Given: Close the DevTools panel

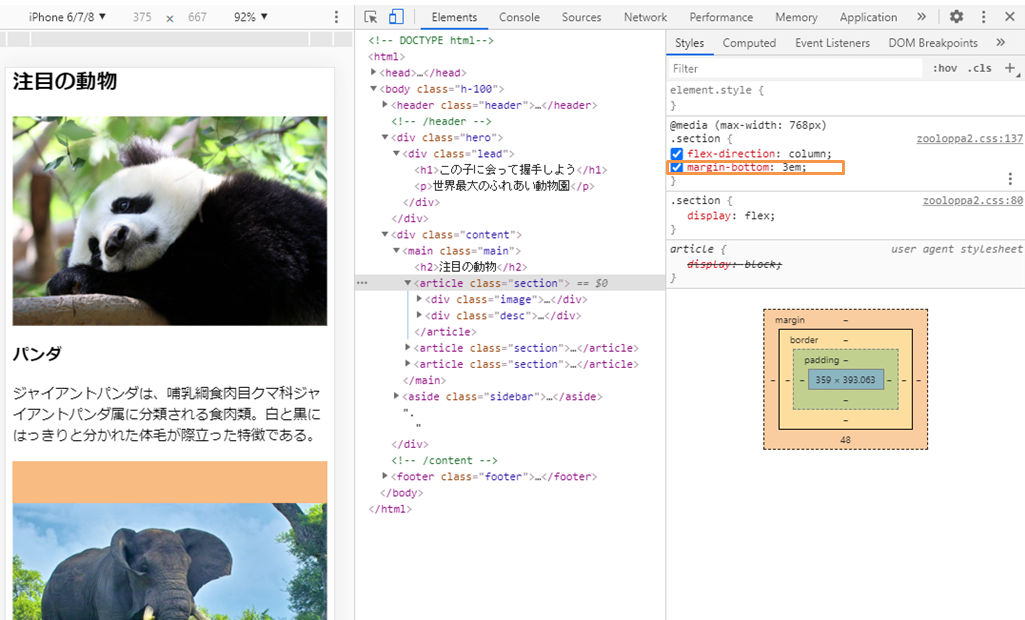Looking at the screenshot, I should [1009, 17].
